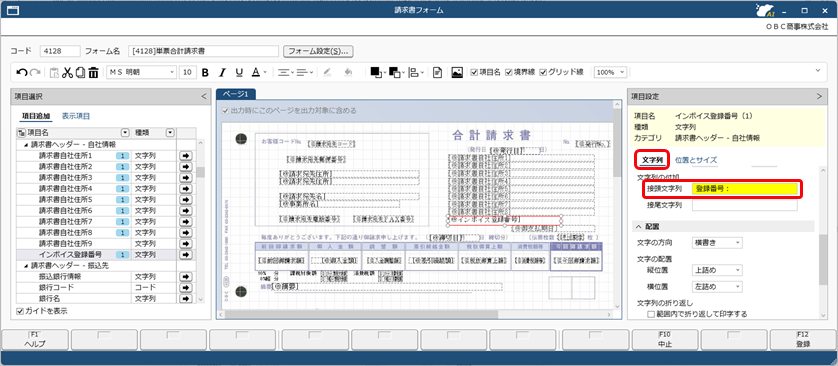Select the 請求書自社住所3 row
Screen dimensions: 838x366
pos(96,177)
